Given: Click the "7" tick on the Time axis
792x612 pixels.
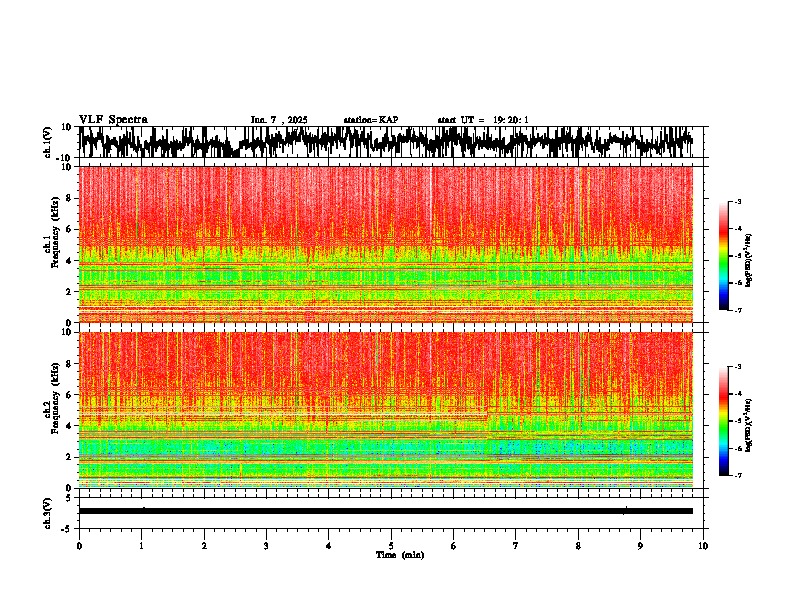Looking at the screenshot, I should pyautogui.click(x=516, y=546).
